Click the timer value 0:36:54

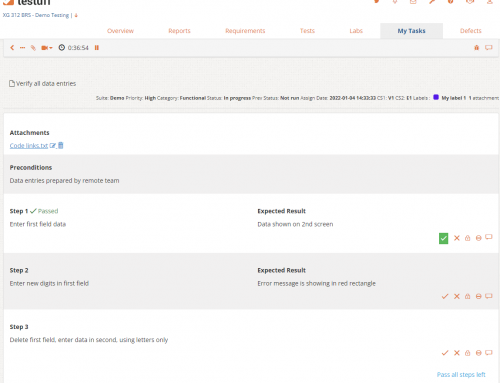[78, 48]
